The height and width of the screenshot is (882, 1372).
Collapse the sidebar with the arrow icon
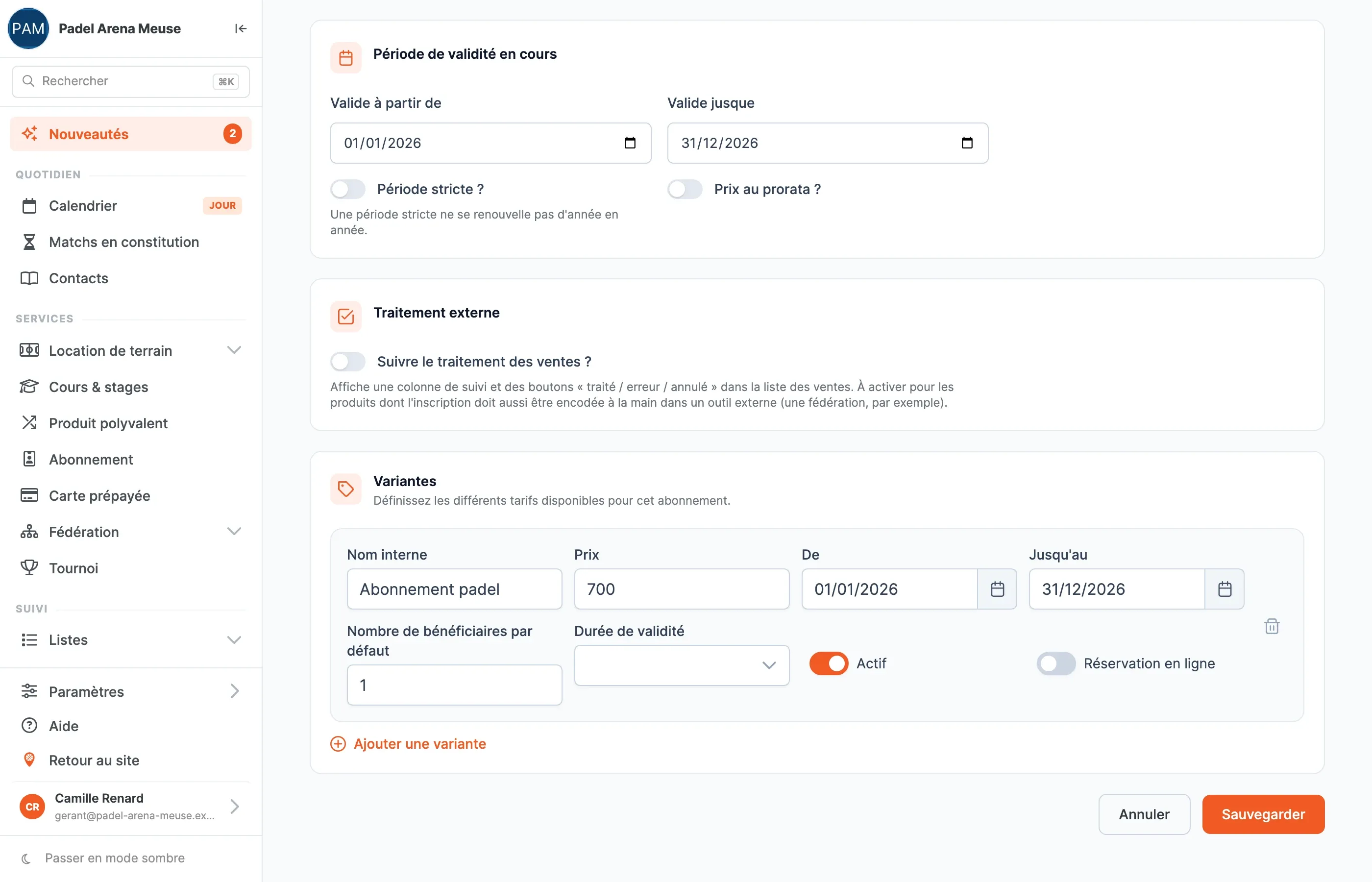(241, 28)
